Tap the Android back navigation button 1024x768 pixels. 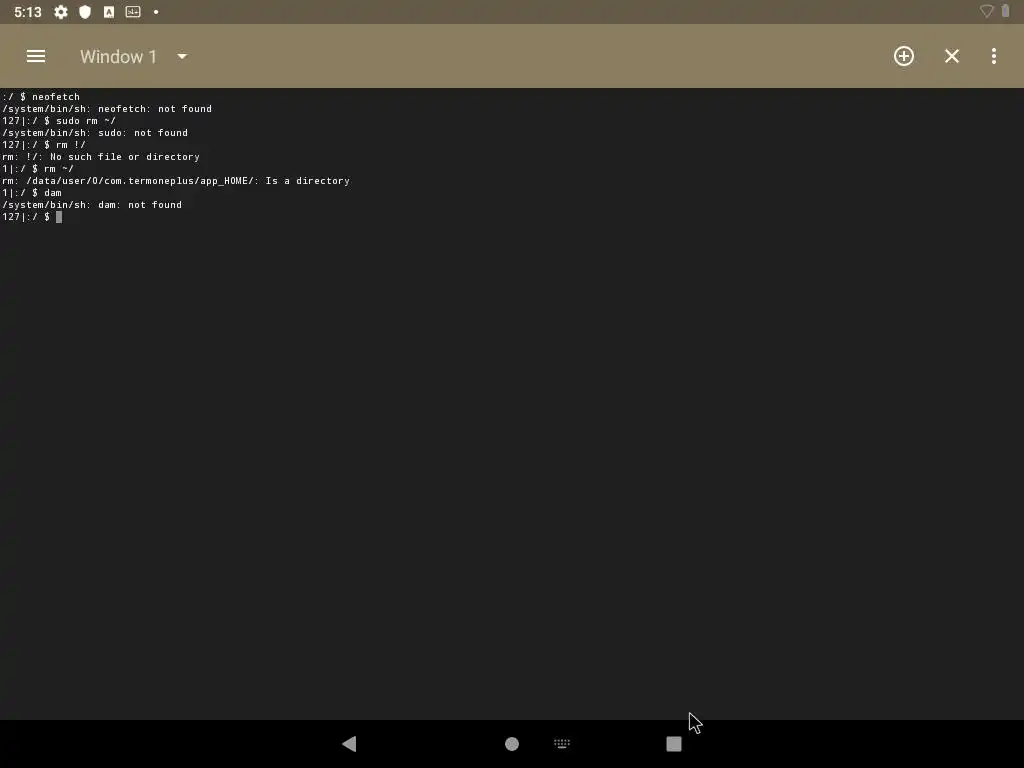pos(349,743)
